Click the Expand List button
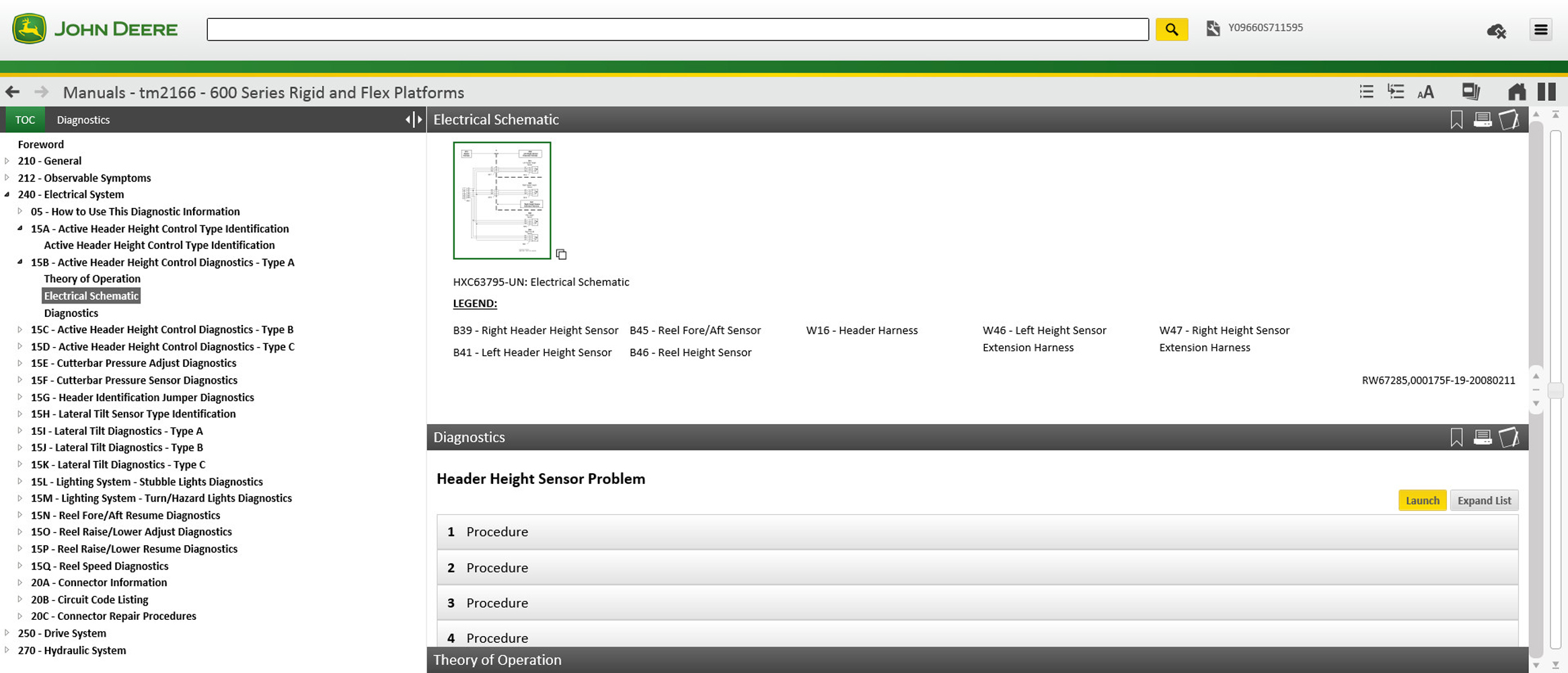The image size is (1568, 673). (x=1484, y=501)
